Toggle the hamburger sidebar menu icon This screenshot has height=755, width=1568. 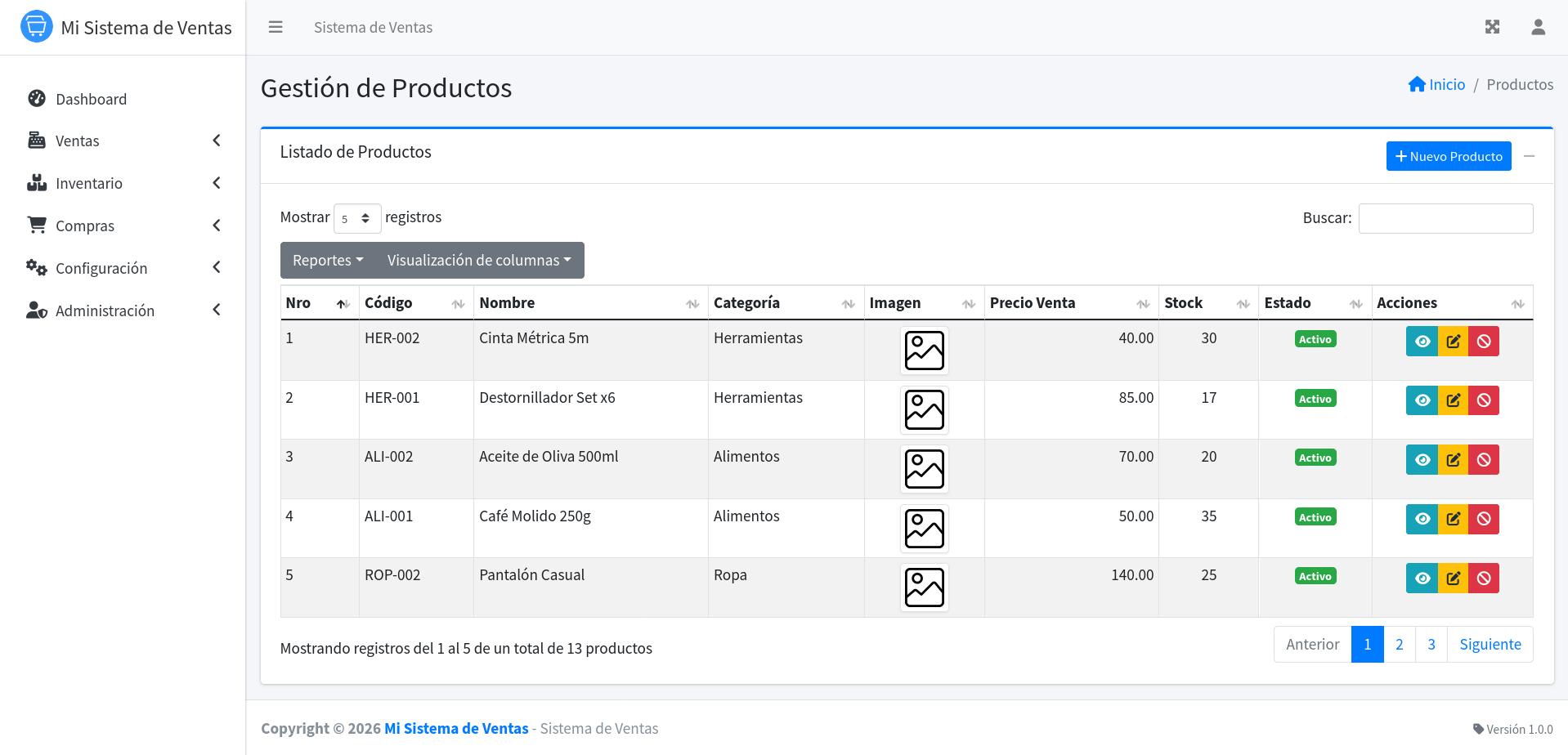coord(276,27)
